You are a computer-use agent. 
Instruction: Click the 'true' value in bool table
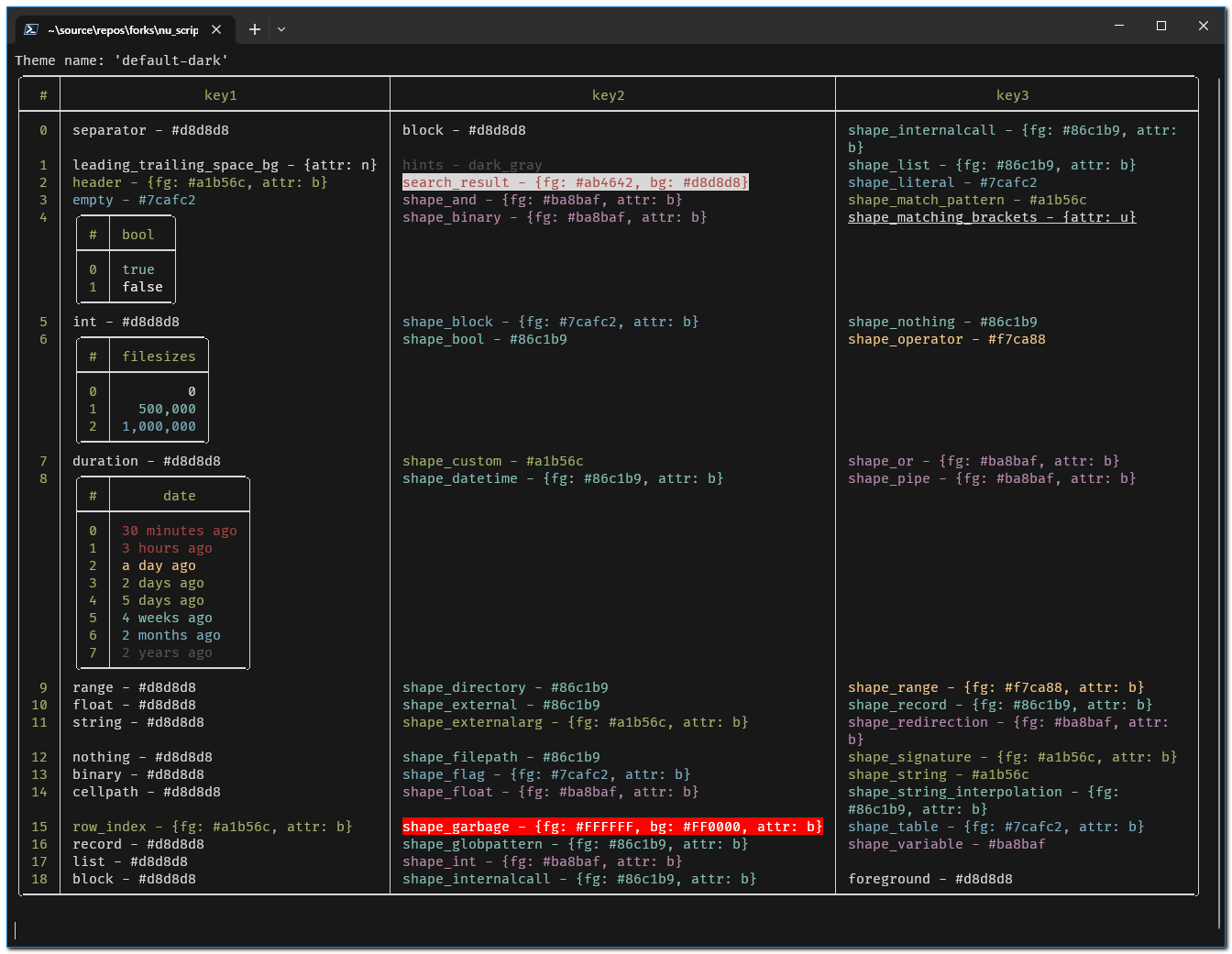point(138,269)
